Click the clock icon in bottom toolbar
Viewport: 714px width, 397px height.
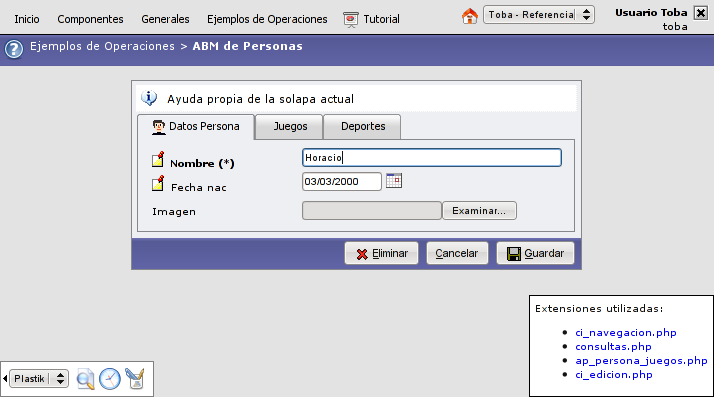[x=110, y=379]
